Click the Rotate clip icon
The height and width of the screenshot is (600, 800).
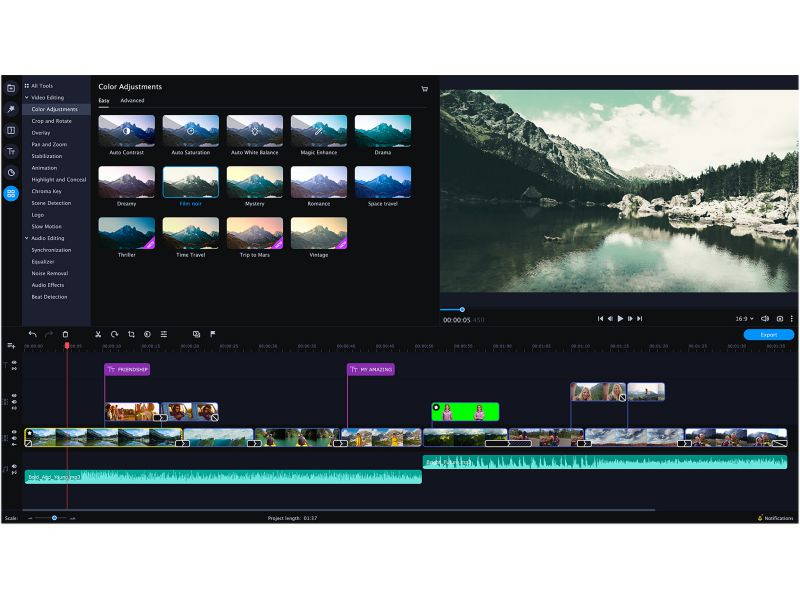click(x=114, y=334)
